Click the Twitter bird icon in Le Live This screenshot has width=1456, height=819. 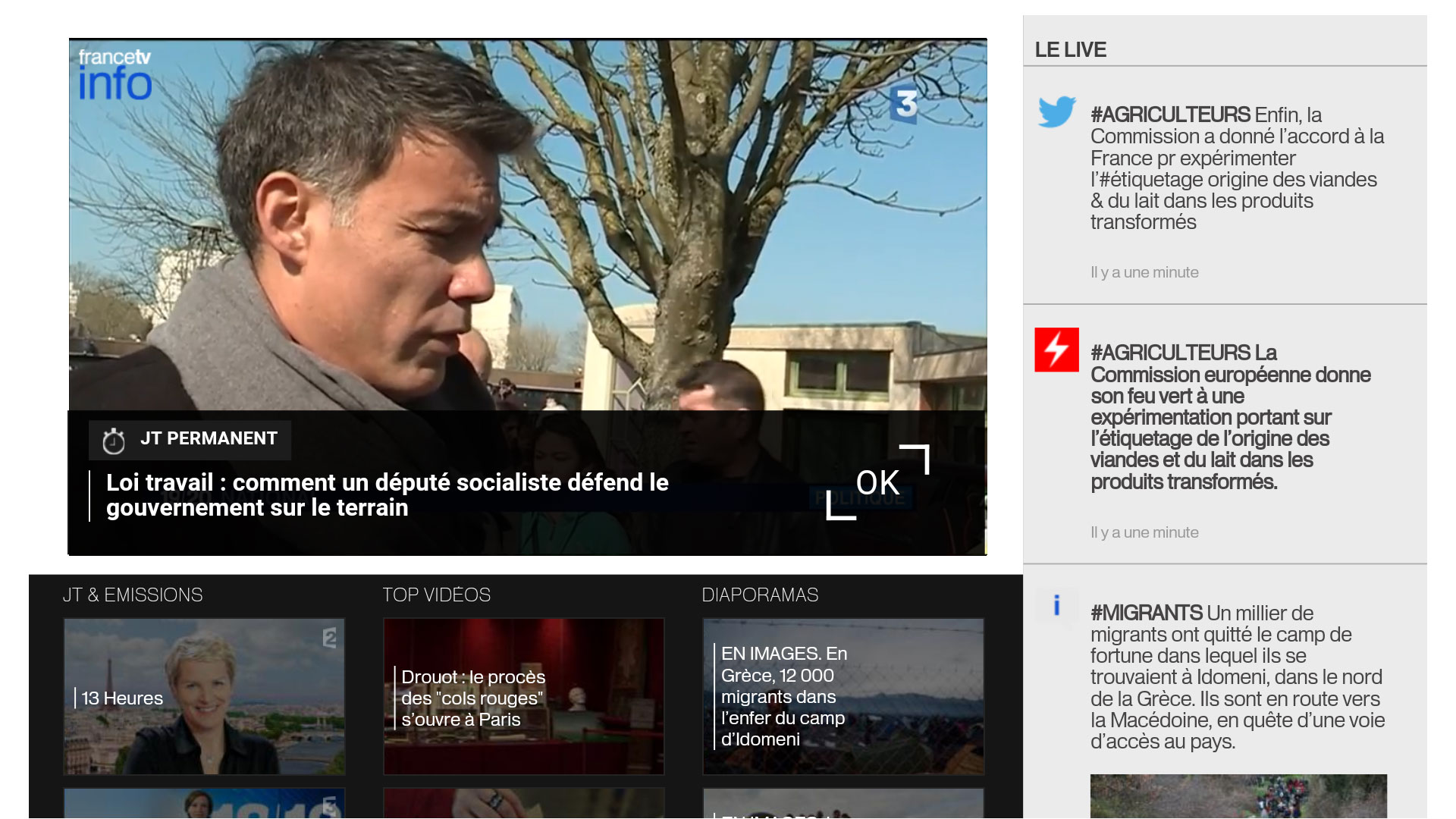click(x=1056, y=111)
